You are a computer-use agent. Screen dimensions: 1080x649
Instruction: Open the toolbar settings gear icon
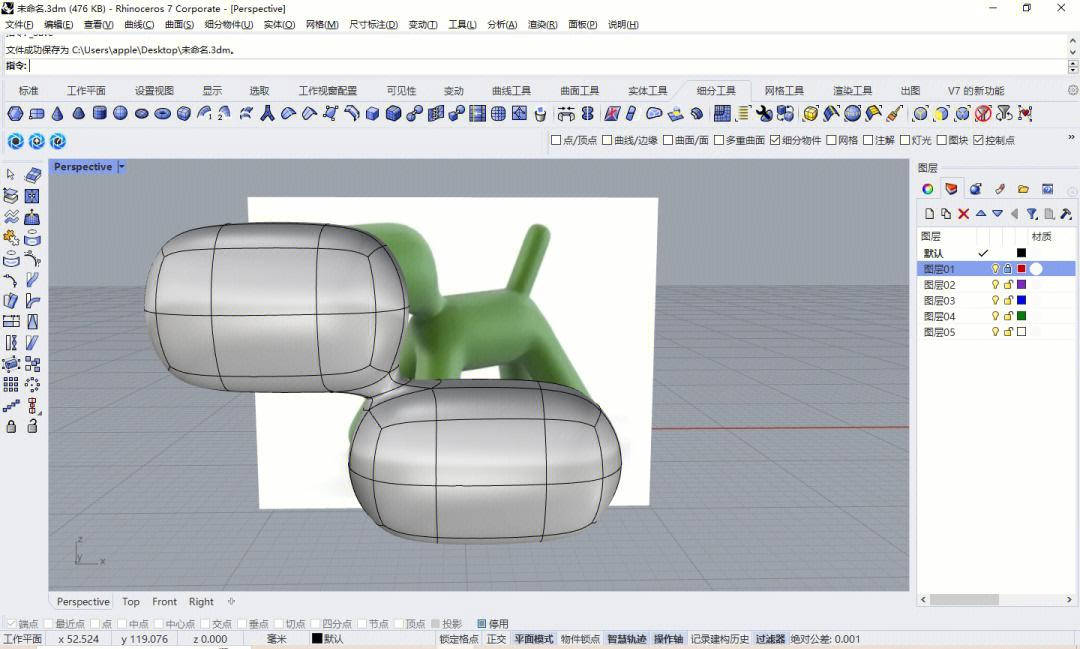click(1072, 90)
